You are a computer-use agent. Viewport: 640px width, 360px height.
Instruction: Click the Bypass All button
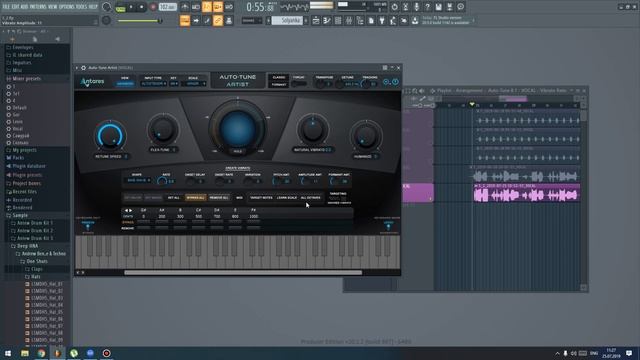pos(196,198)
